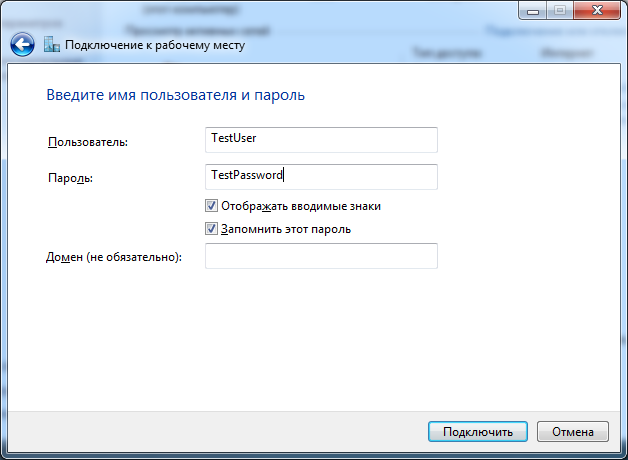The width and height of the screenshot is (628, 460).
Task: Focus the username field containing TestUser
Action: pyautogui.click(x=320, y=139)
